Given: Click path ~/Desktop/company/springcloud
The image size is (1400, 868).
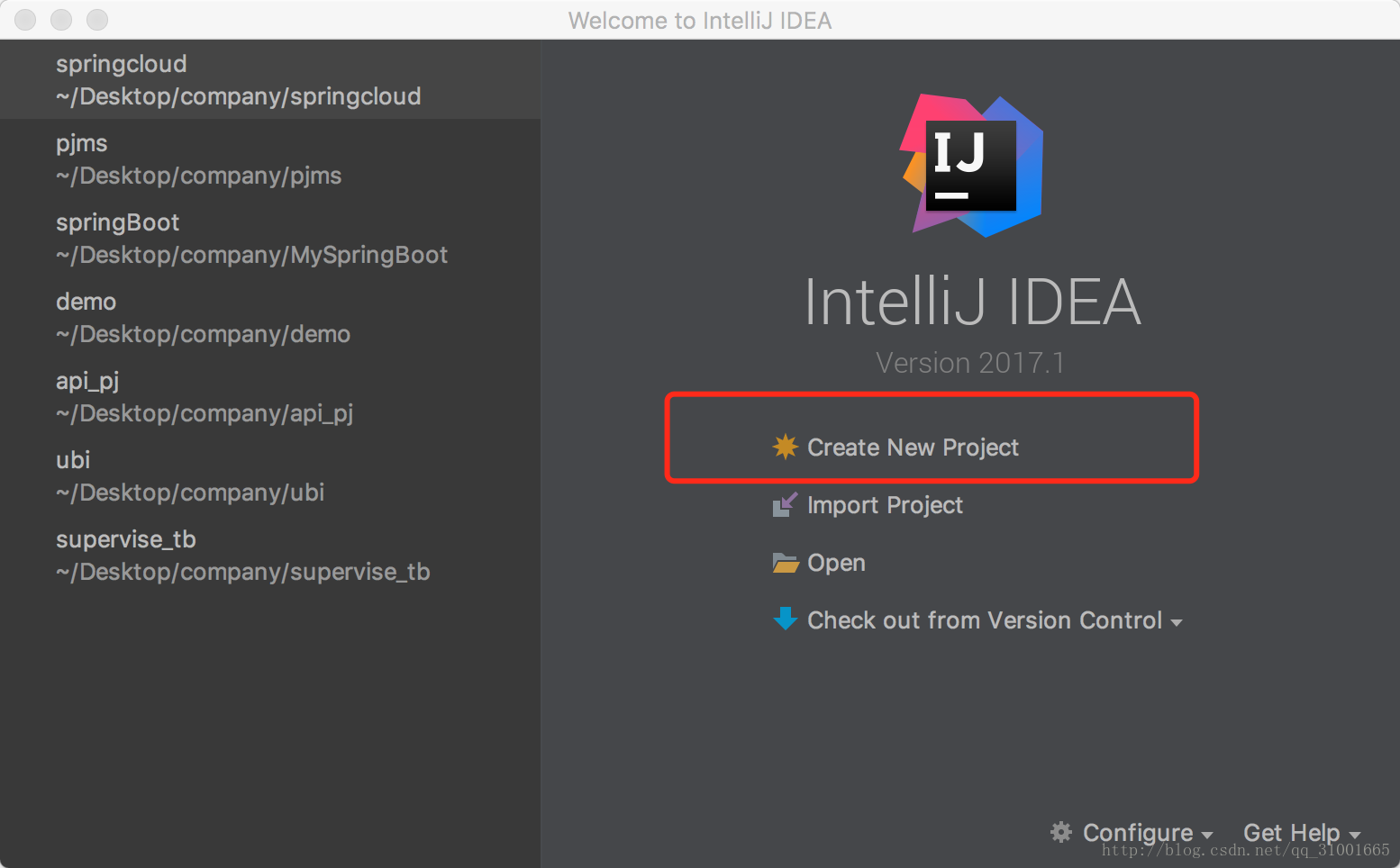Looking at the screenshot, I should tap(238, 96).
